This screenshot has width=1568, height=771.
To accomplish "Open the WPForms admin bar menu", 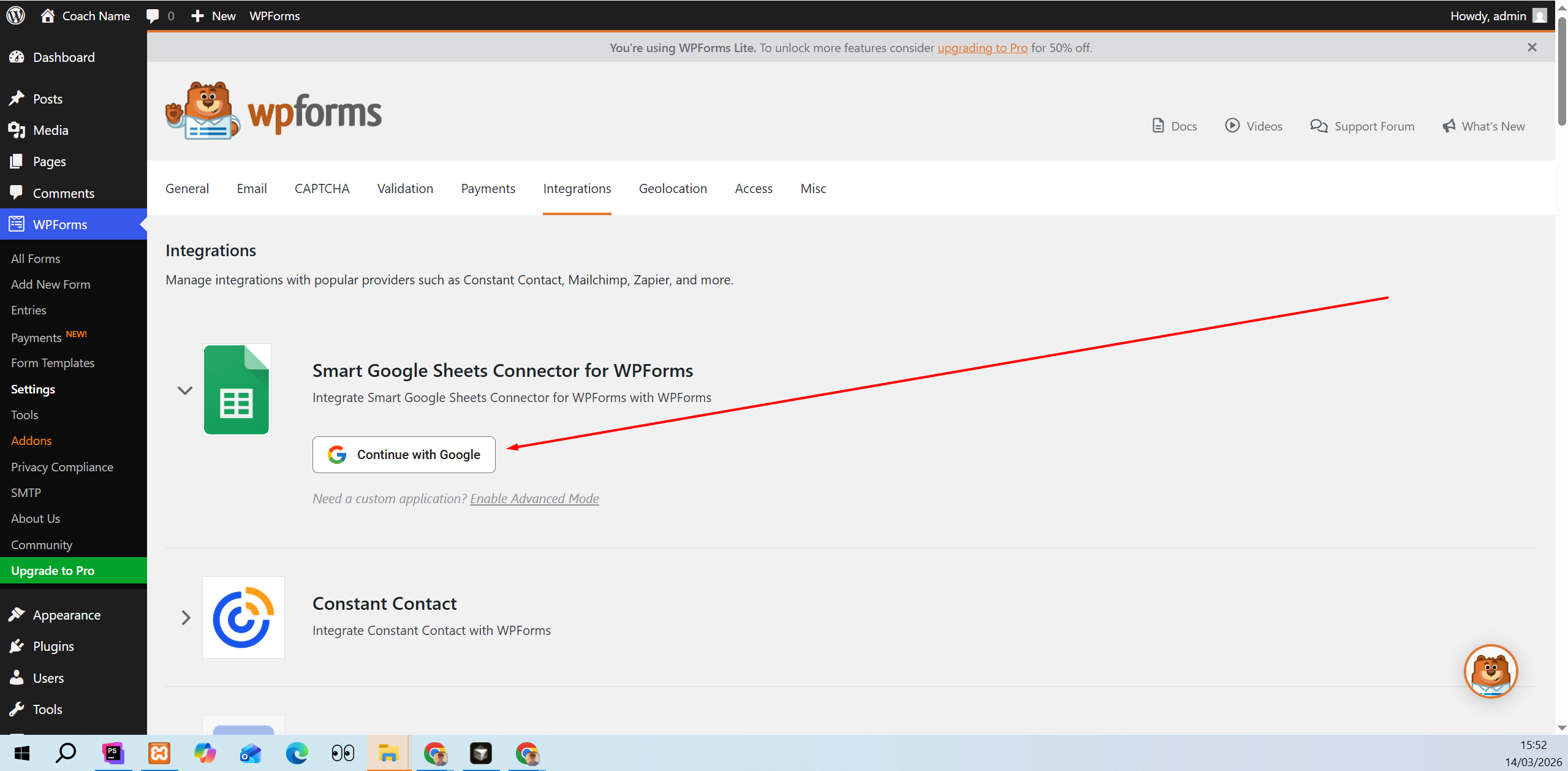I will coord(275,16).
